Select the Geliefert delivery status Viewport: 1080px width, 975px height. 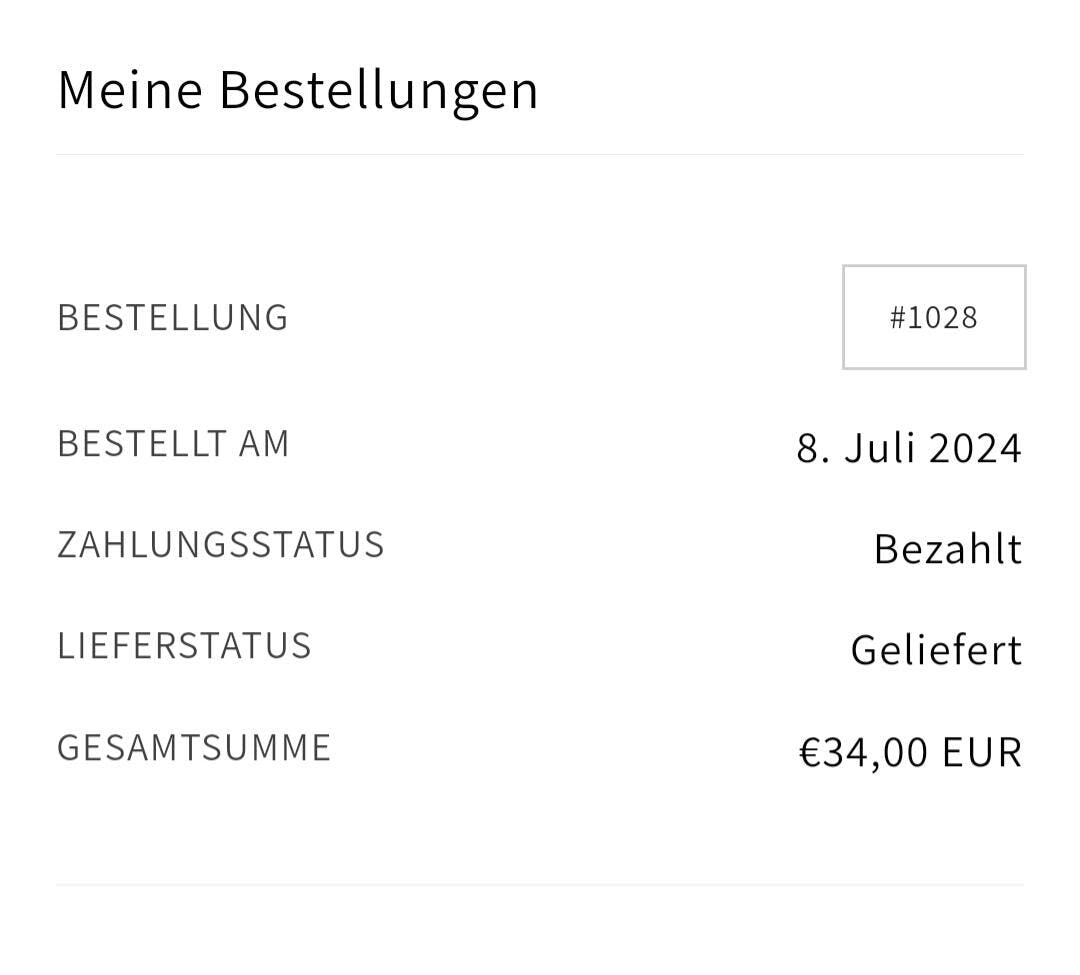tap(935, 650)
